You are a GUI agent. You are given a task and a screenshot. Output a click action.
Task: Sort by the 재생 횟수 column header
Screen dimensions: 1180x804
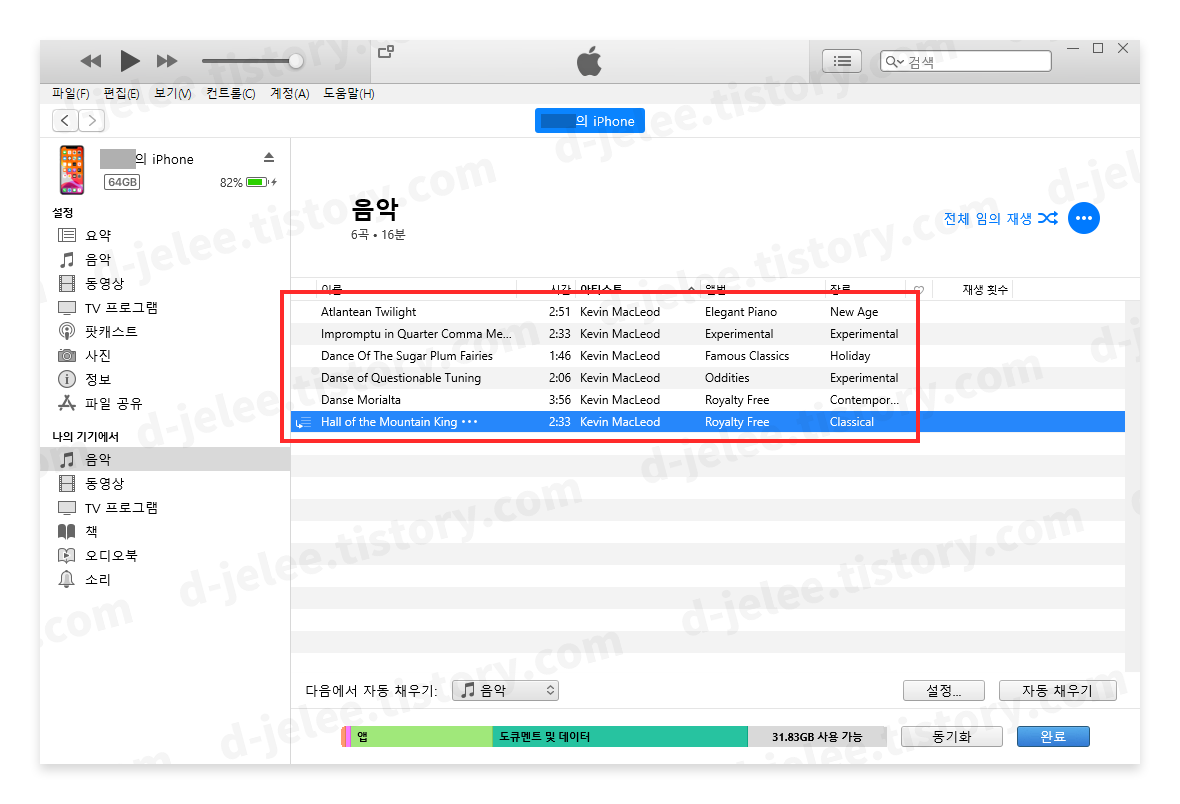984,289
